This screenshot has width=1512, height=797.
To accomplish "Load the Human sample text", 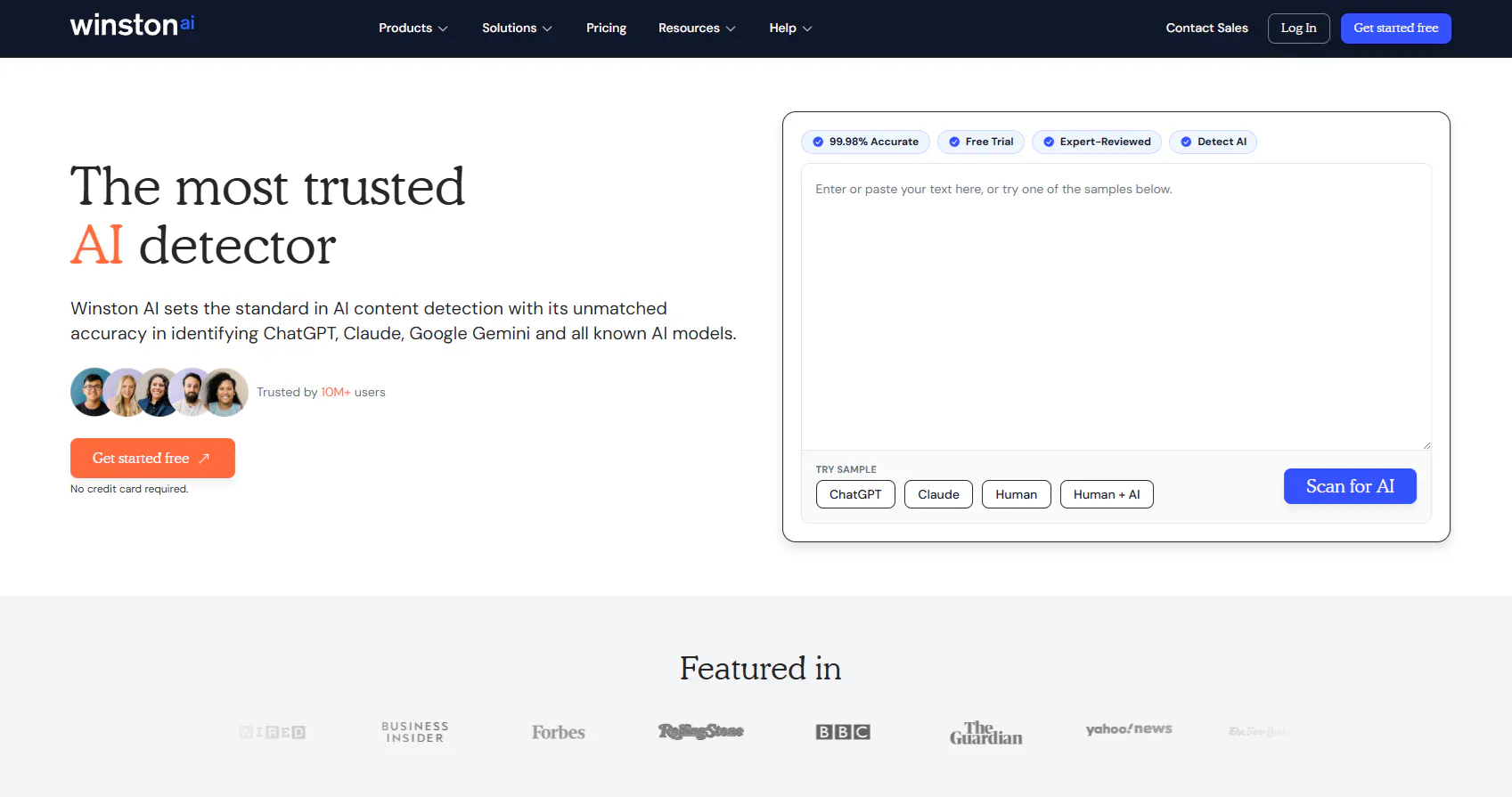I will (x=1017, y=494).
